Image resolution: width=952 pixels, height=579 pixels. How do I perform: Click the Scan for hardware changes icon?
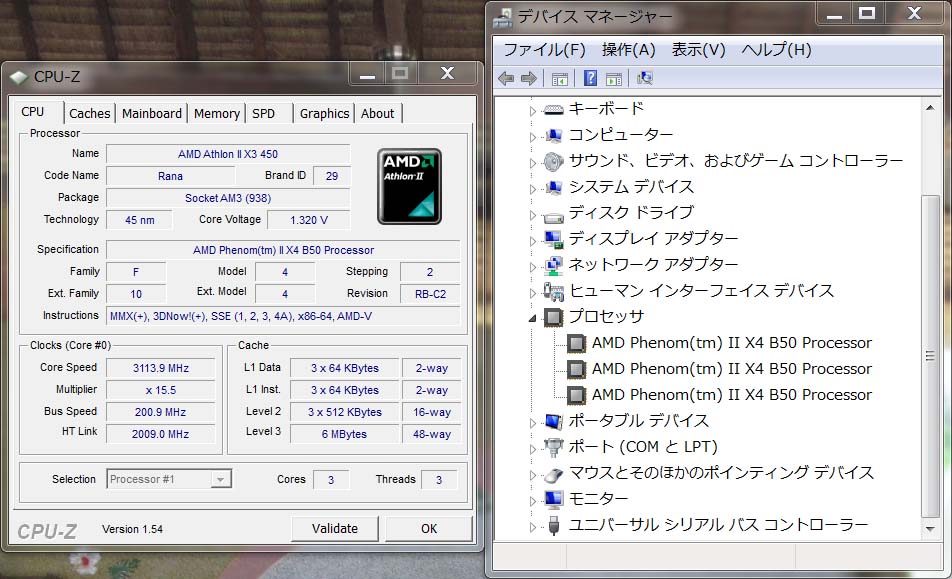coord(644,78)
